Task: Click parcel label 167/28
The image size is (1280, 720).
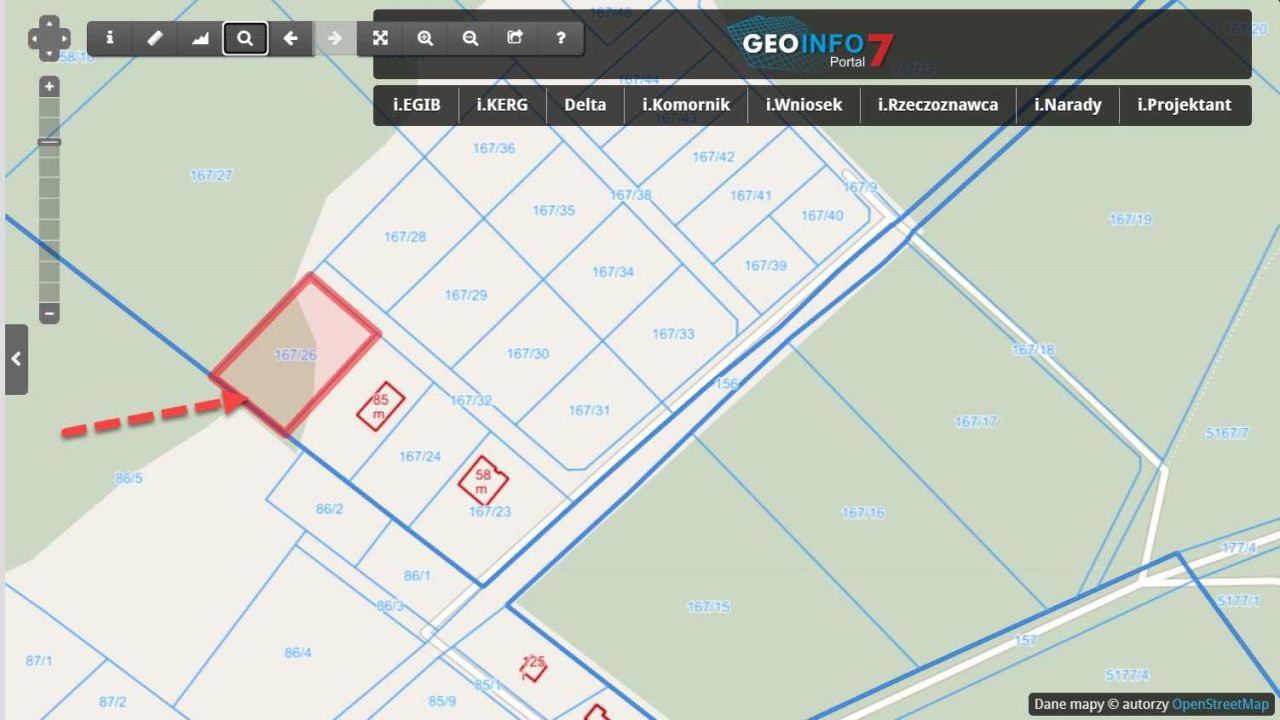Action: click(x=404, y=237)
